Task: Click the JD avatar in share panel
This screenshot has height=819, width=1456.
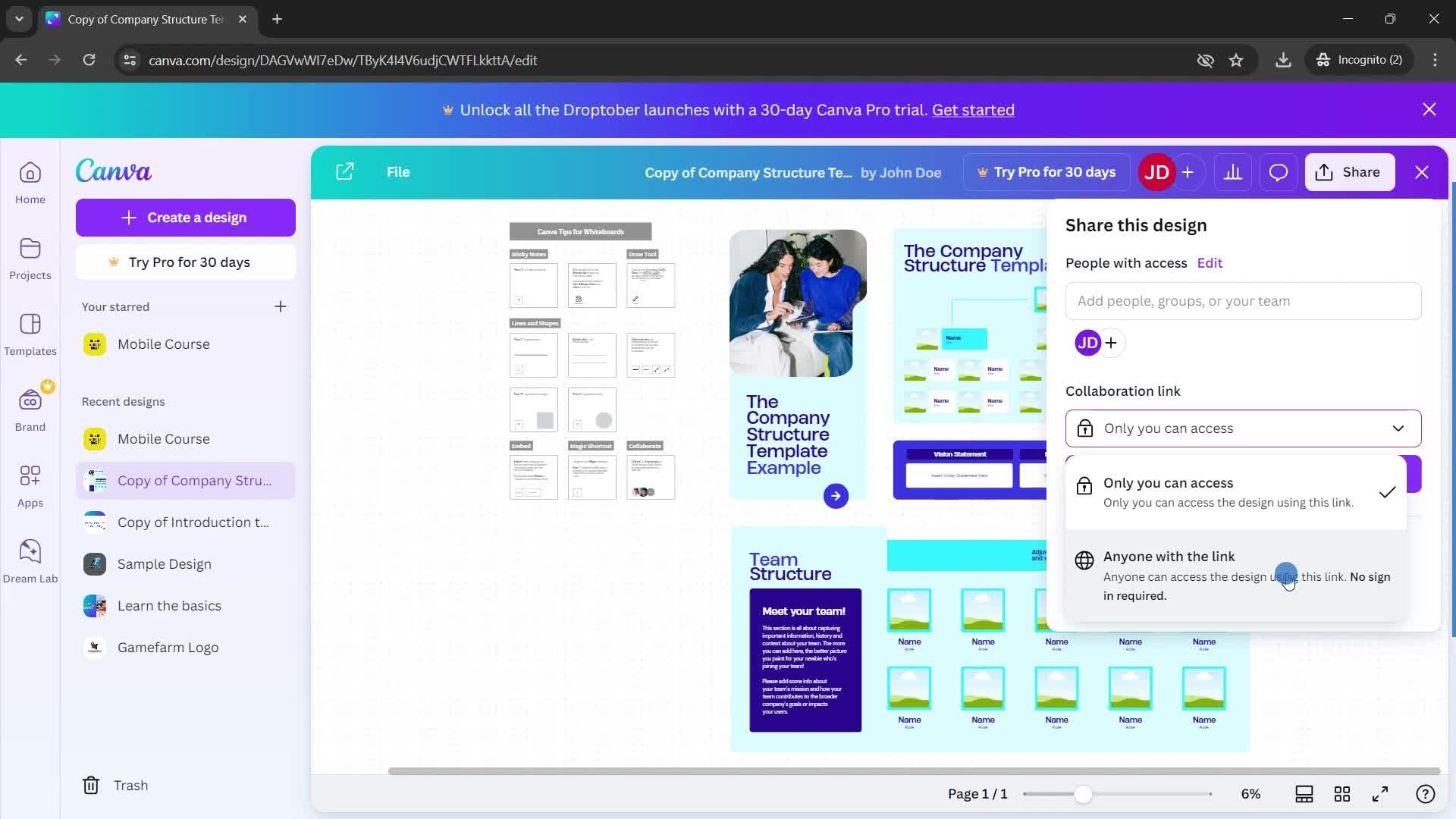Action: click(x=1087, y=343)
